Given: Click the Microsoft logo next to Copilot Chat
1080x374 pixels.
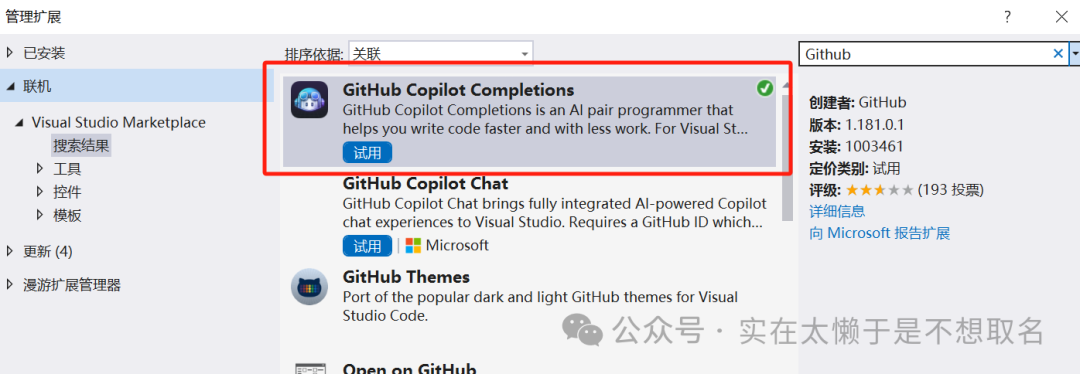Looking at the screenshot, I should coord(413,245).
